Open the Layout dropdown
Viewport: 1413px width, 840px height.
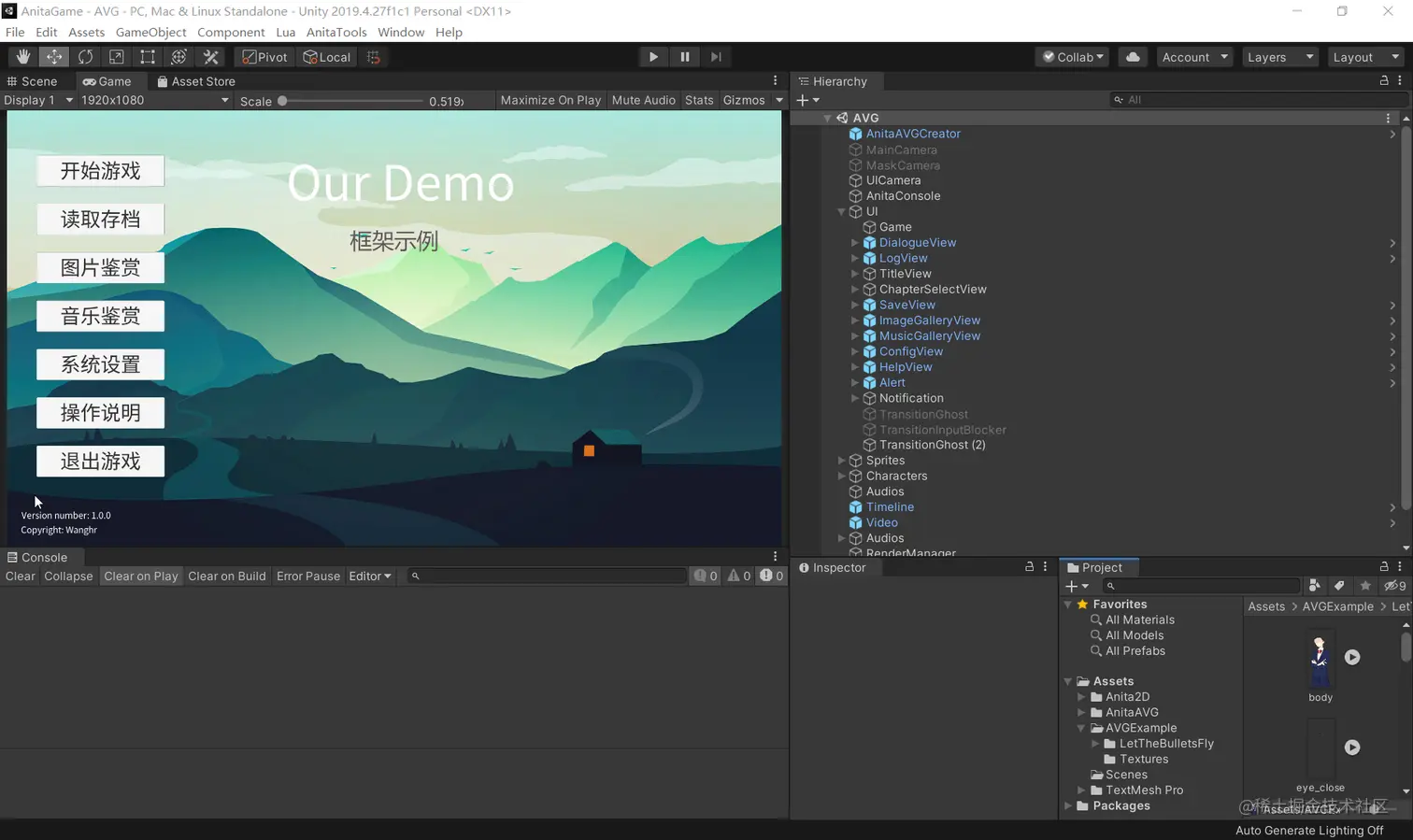[1365, 57]
